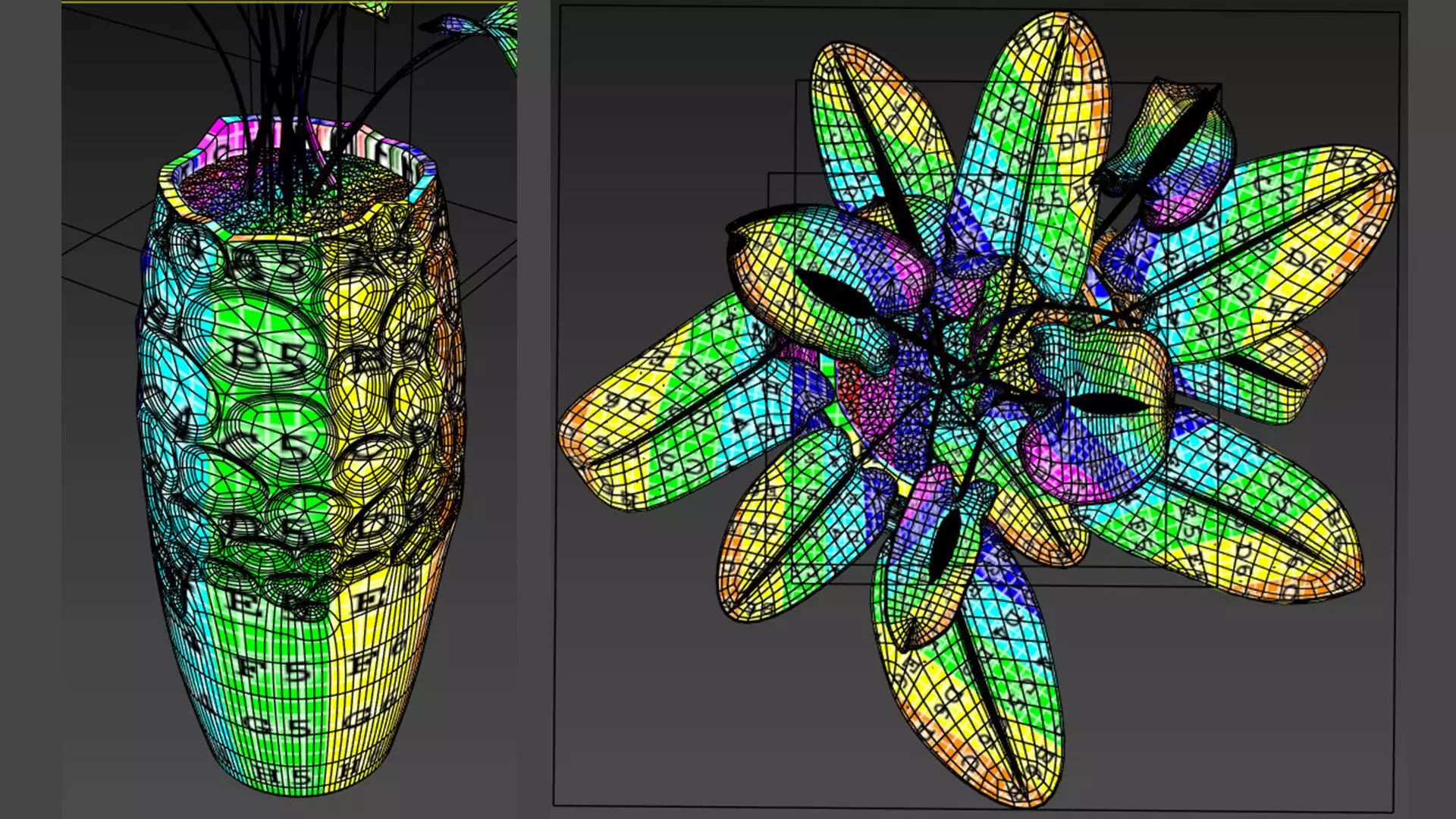Screen dimensions: 1456x819
Task: Select the vase wireframe model in left view
Action: (301, 455)
